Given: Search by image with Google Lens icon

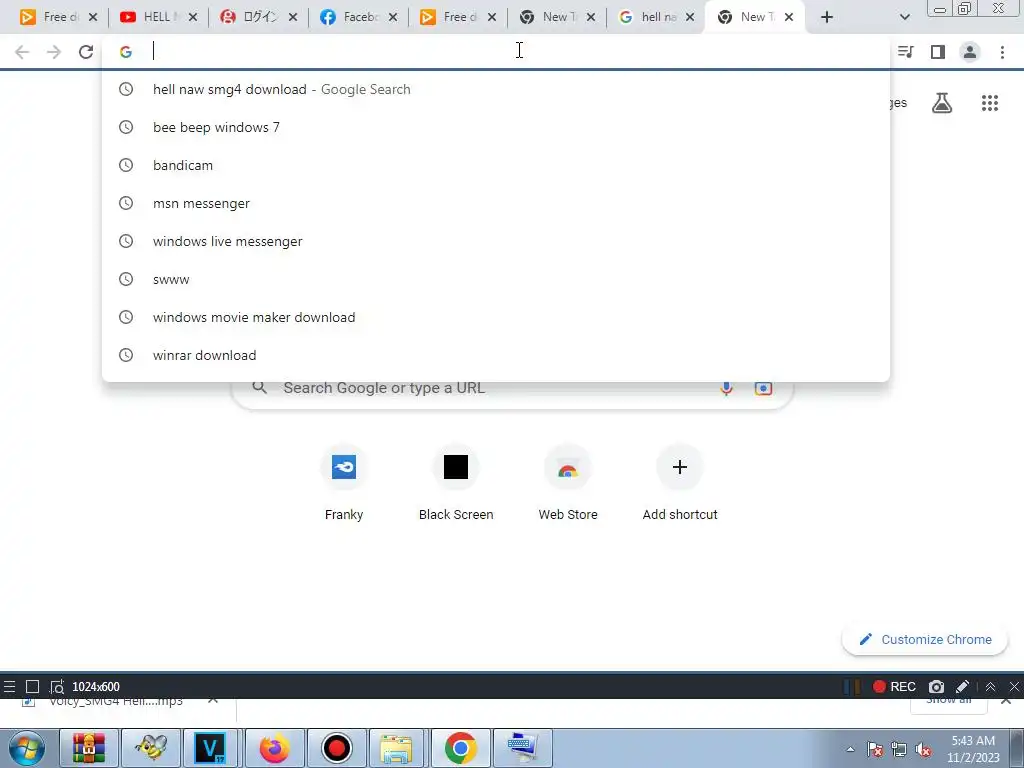Looking at the screenshot, I should pyautogui.click(x=763, y=388).
